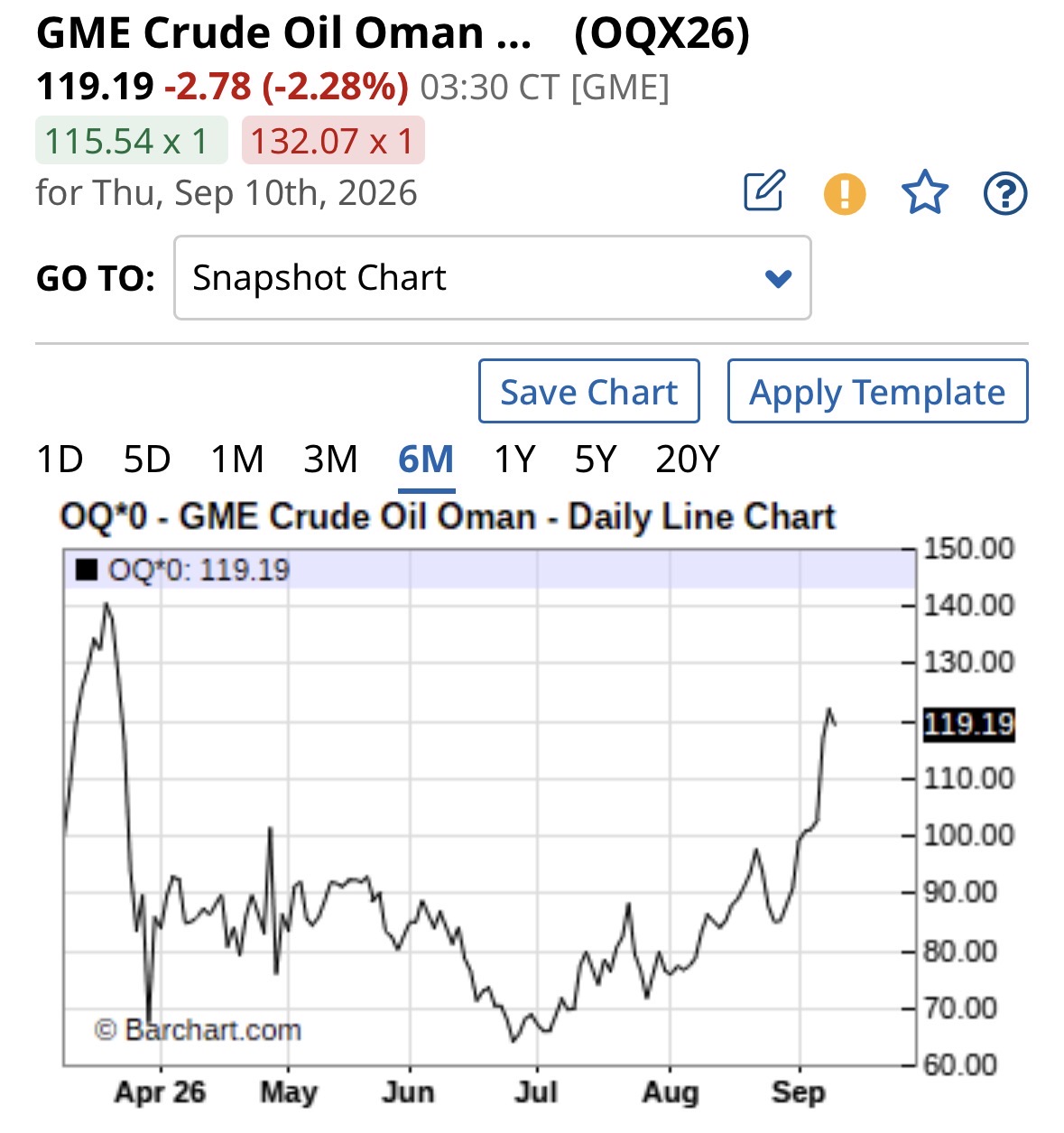Switch to the 1M time range
This screenshot has width=1064, height=1133.
coord(237,460)
